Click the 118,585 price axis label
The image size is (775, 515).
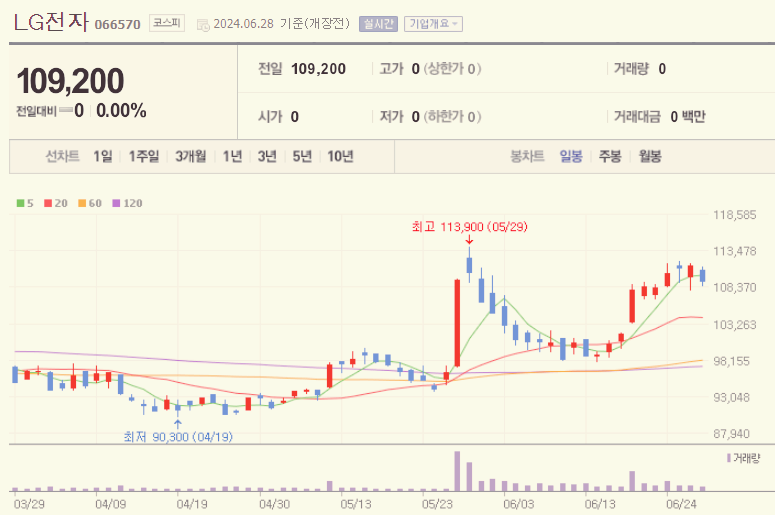coord(734,215)
